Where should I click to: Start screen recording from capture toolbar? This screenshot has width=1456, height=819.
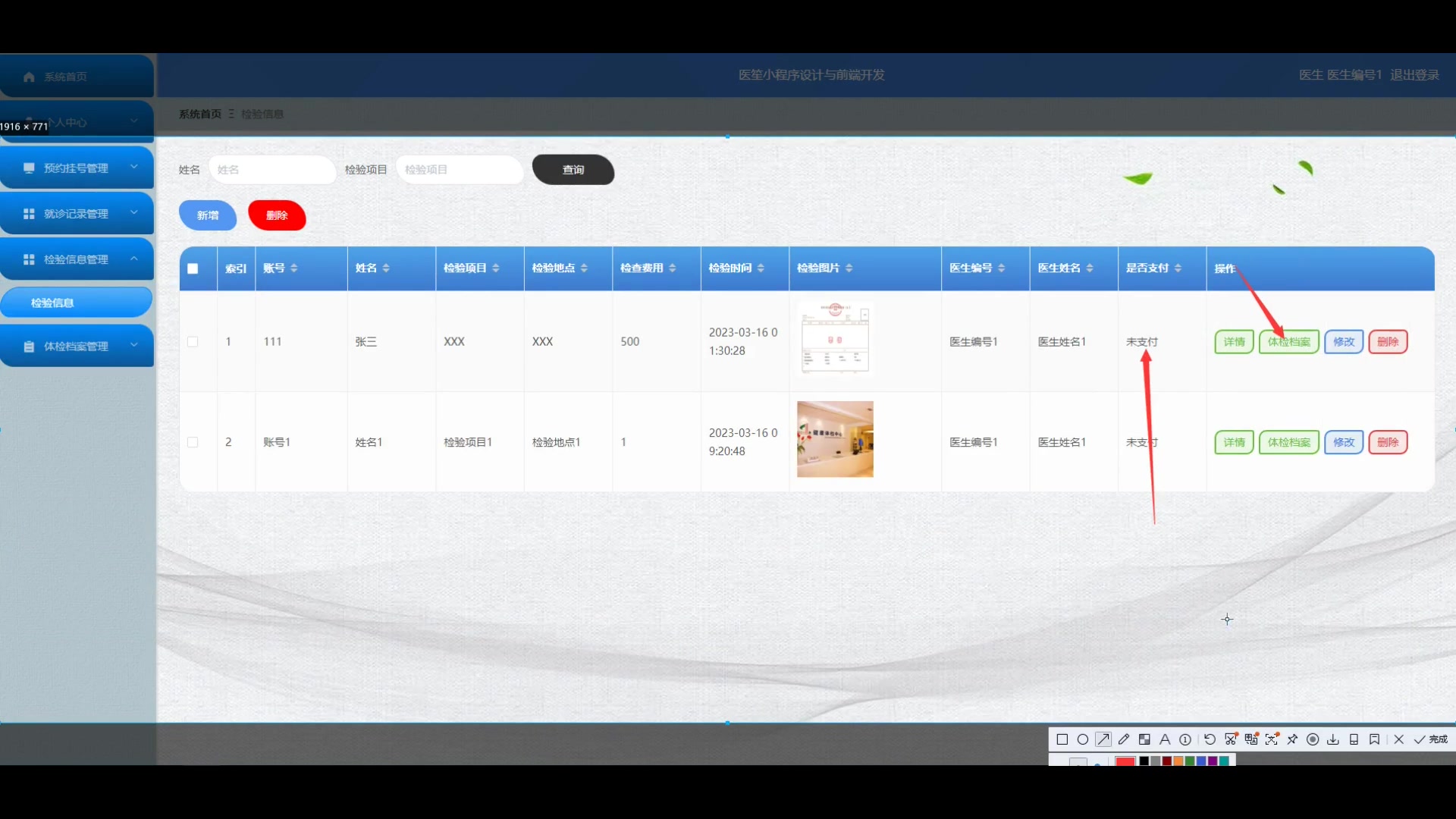point(1313,739)
